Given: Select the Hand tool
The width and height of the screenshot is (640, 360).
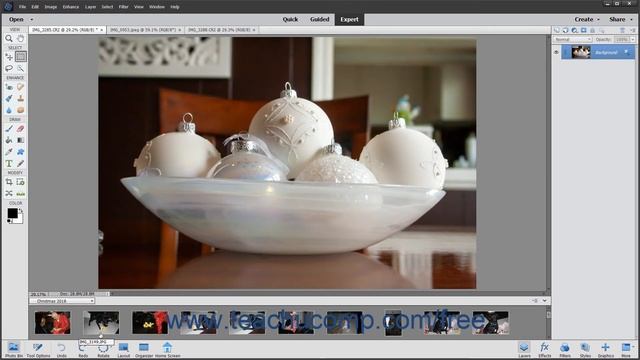Looking at the screenshot, I should (20, 38).
